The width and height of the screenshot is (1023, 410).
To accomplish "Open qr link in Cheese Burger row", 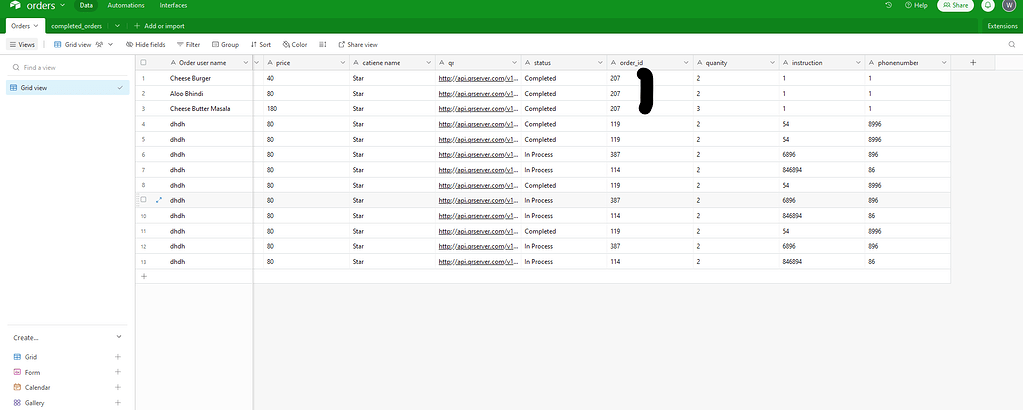I will pos(479,78).
